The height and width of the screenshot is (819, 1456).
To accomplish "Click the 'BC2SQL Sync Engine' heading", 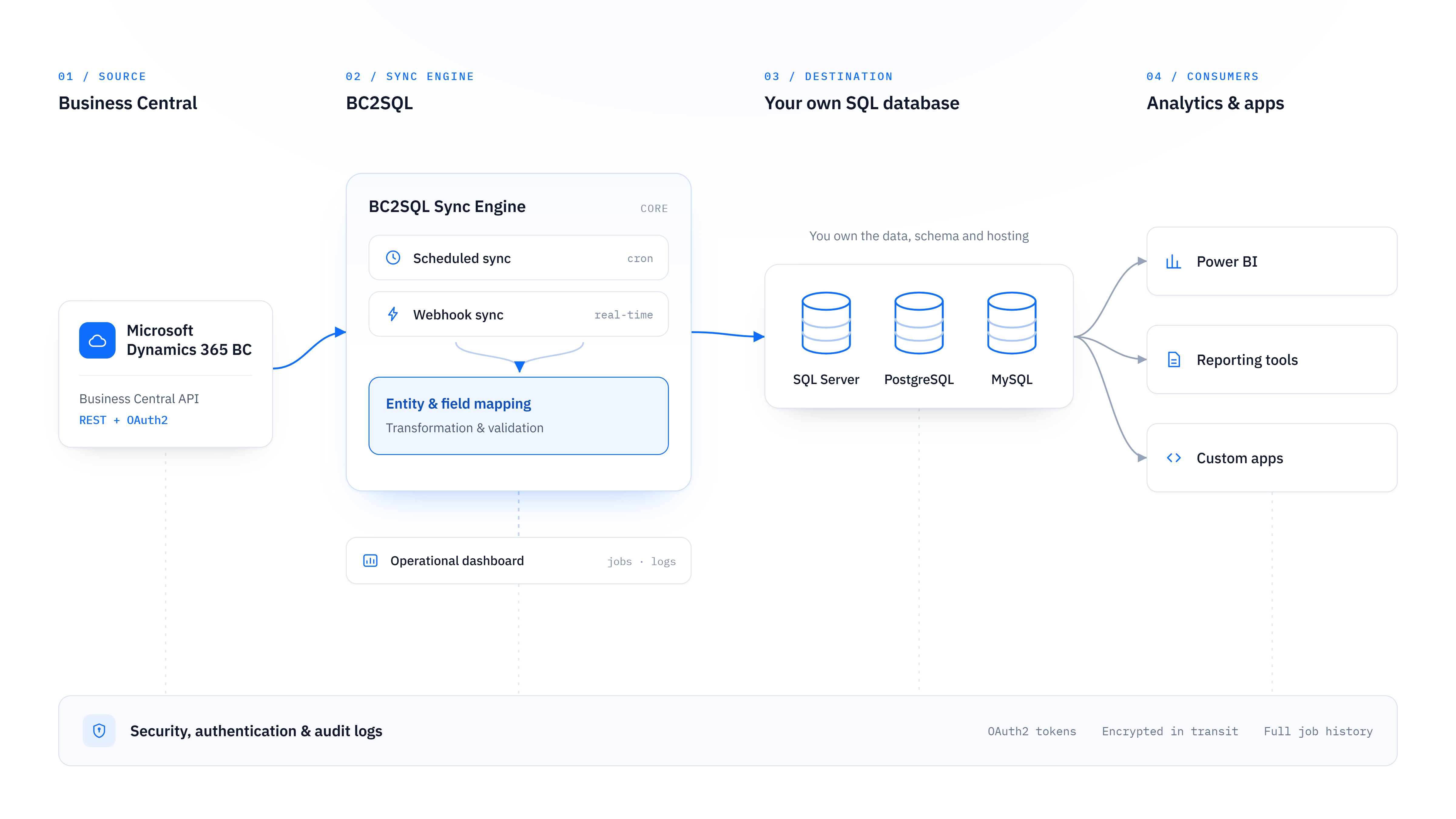I will 447,207.
